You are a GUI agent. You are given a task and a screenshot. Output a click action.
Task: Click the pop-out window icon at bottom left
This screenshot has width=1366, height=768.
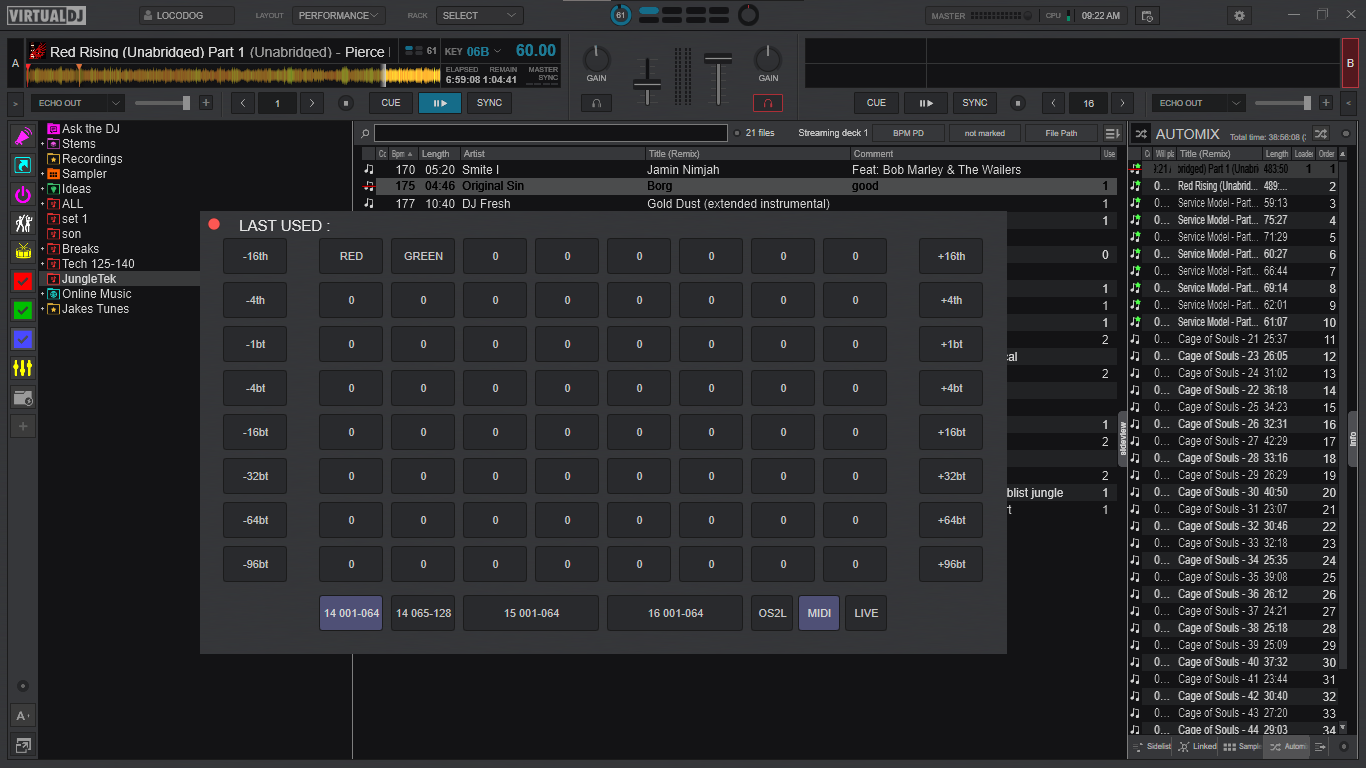23,745
